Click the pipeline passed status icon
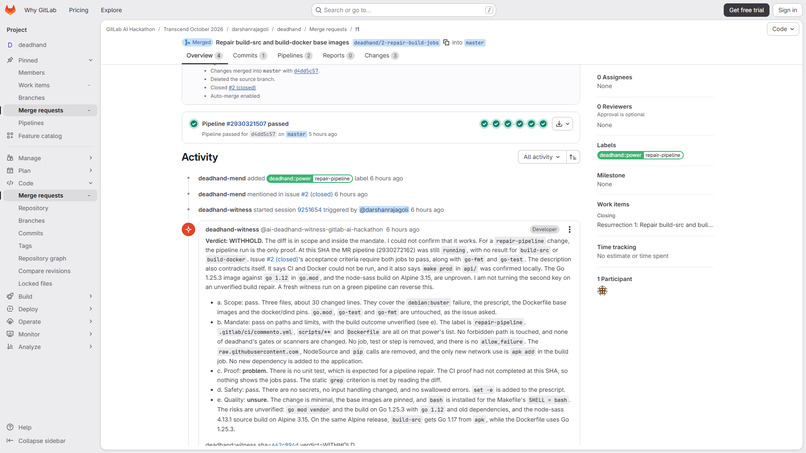The width and height of the screenshot is (806, 453). click(194, 124)
